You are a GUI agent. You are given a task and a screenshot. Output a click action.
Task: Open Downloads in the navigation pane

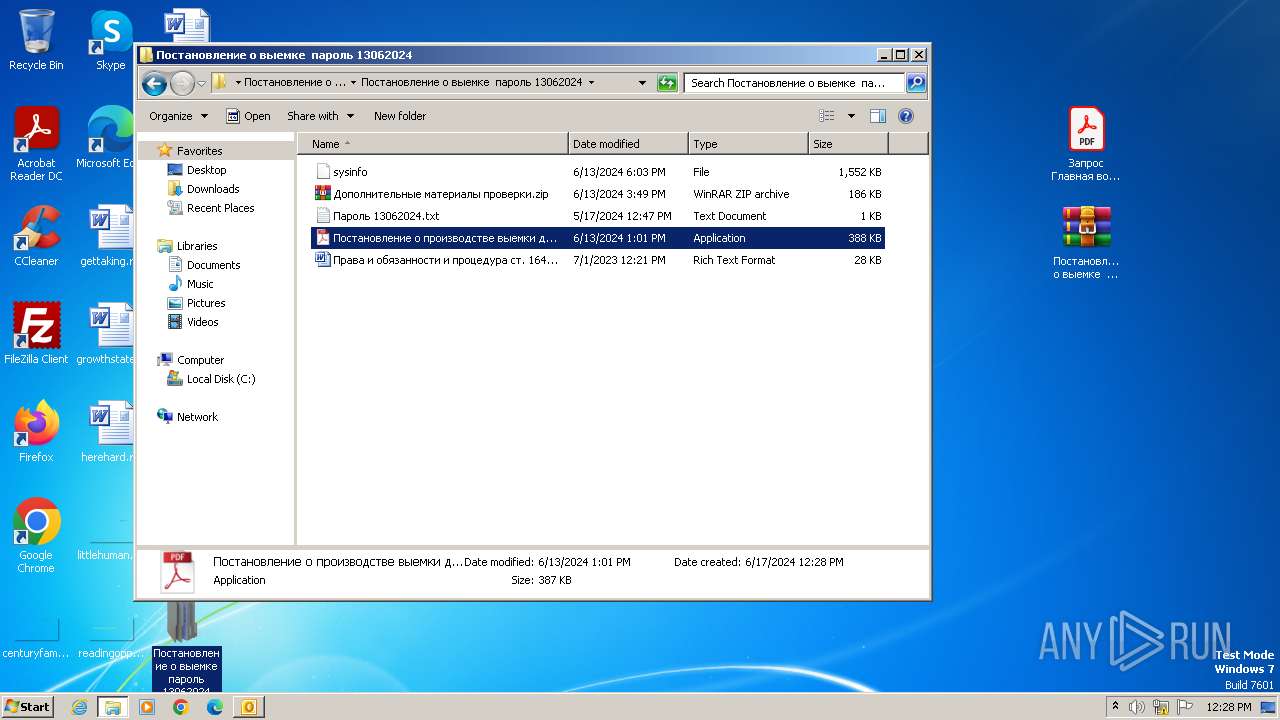(203, 189)
